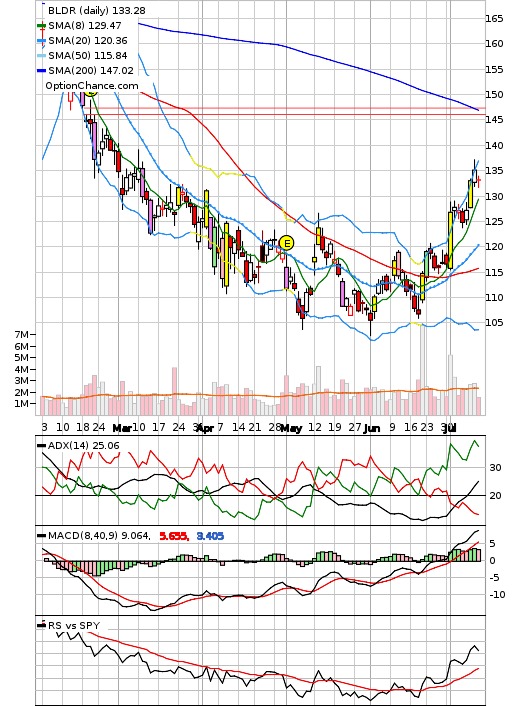The width and height of the screenshot is (526, 706).
Task: Click the 125 price axis label
Action: click(494, 222)
